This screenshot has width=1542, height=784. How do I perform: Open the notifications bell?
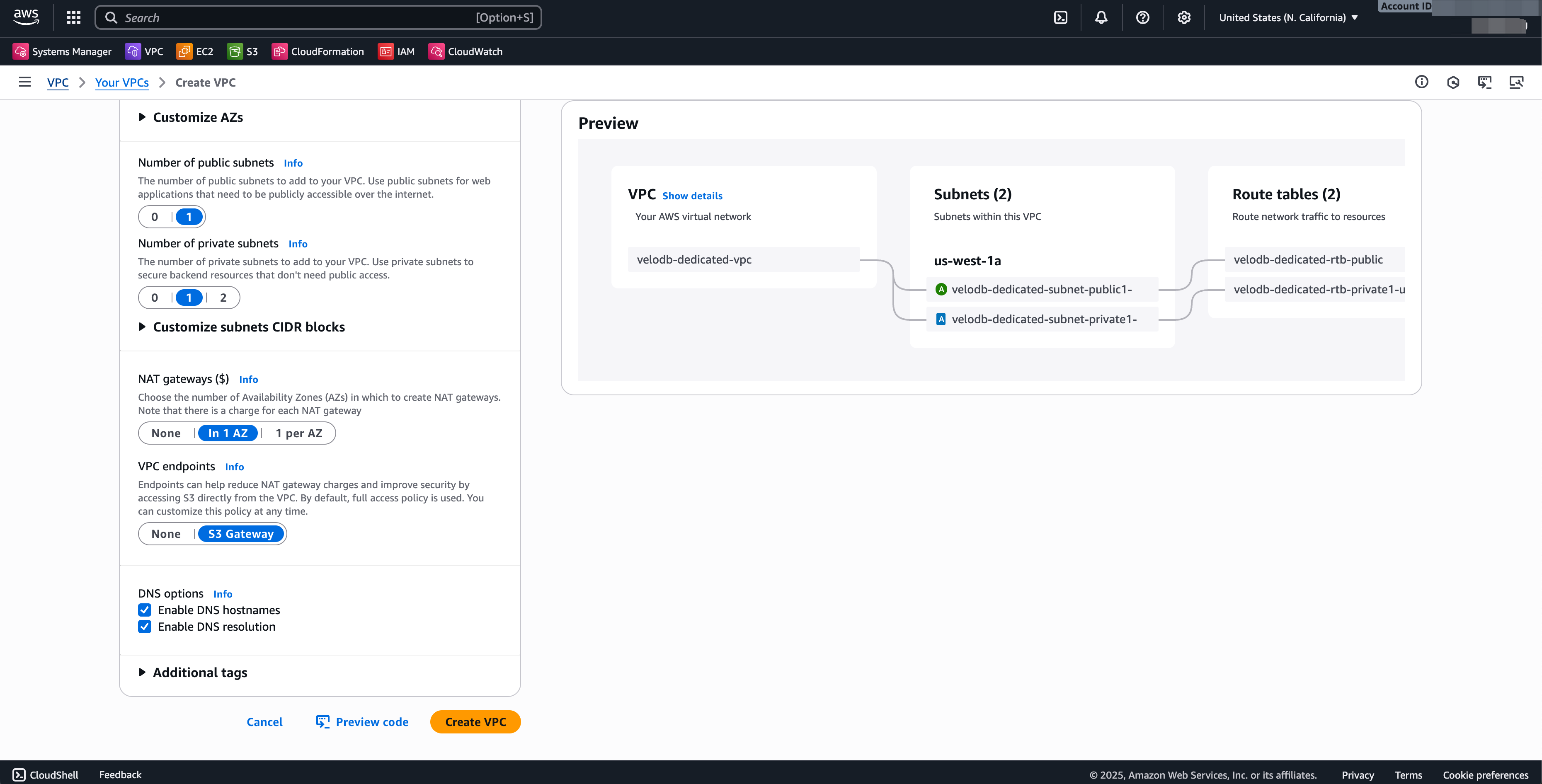[x=1101, y=17]
